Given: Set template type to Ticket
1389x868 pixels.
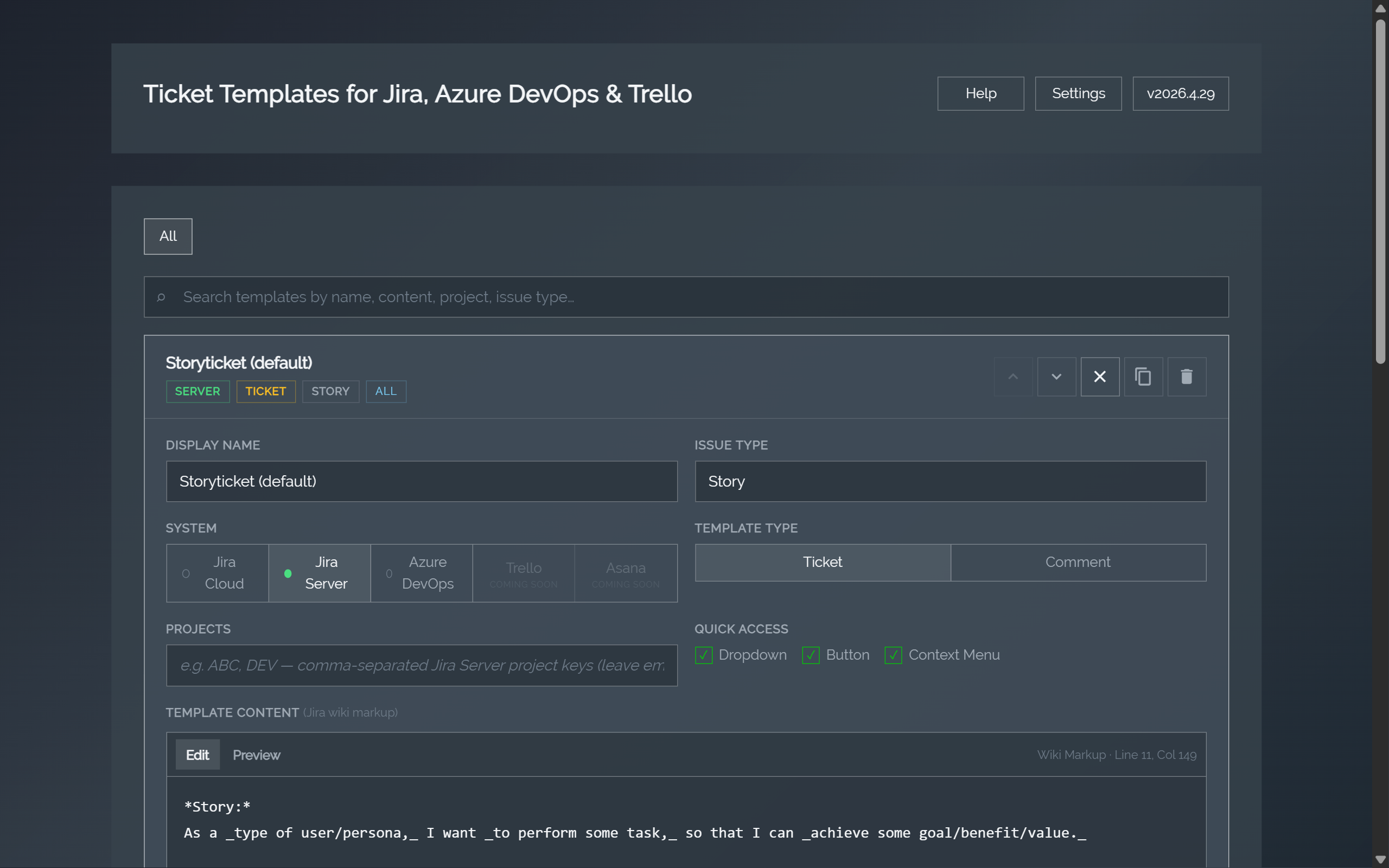Looking at the screenshot, I should click(x=823, y=563).
